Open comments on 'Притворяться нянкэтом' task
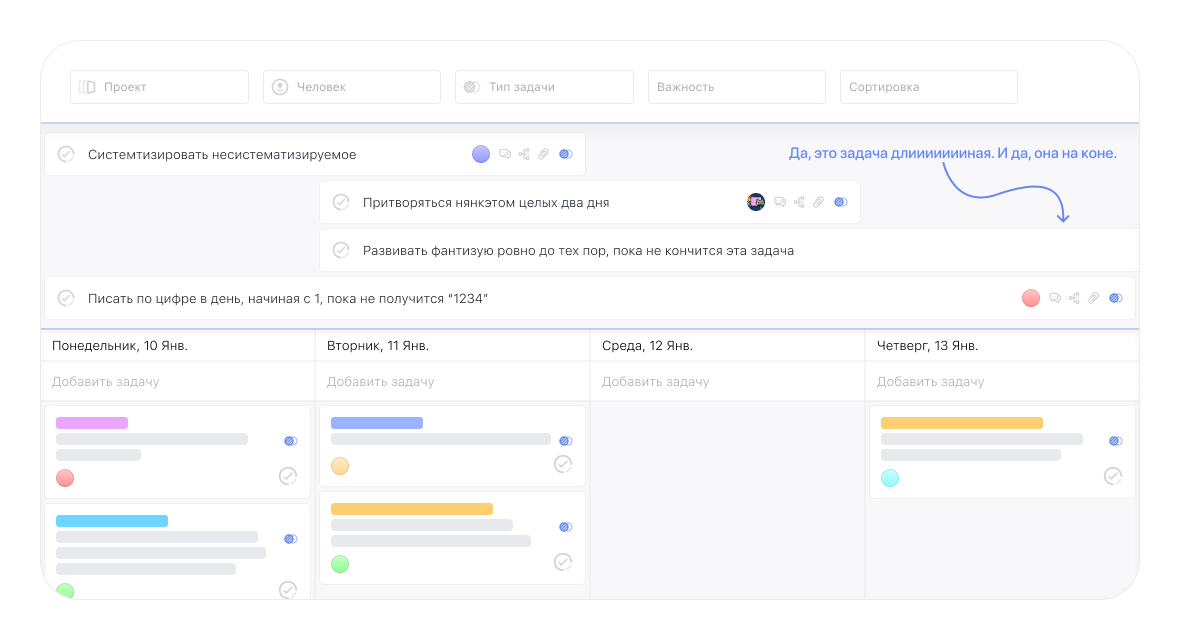The width and height of the screenshot is (1180, 640). click(x=780, y=202)
